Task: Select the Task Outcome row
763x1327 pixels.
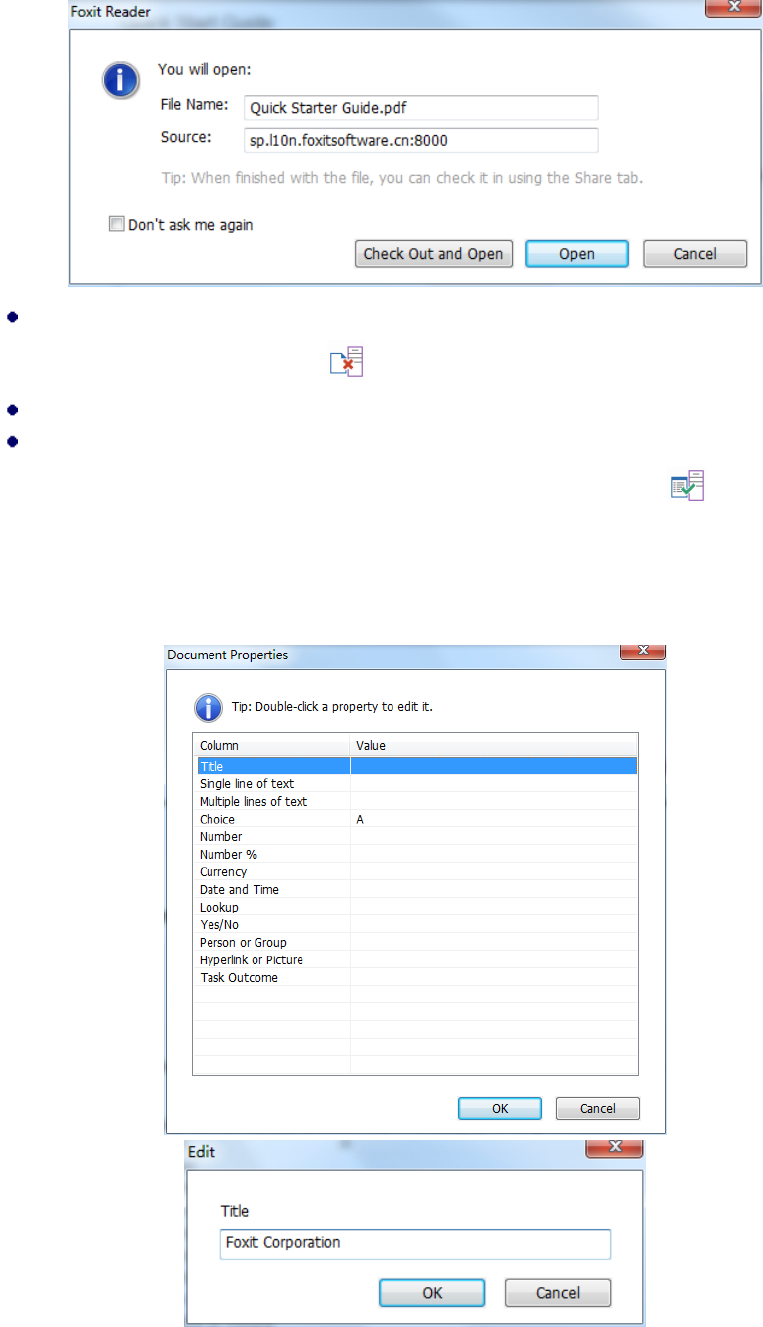Action: coord(416,977)
